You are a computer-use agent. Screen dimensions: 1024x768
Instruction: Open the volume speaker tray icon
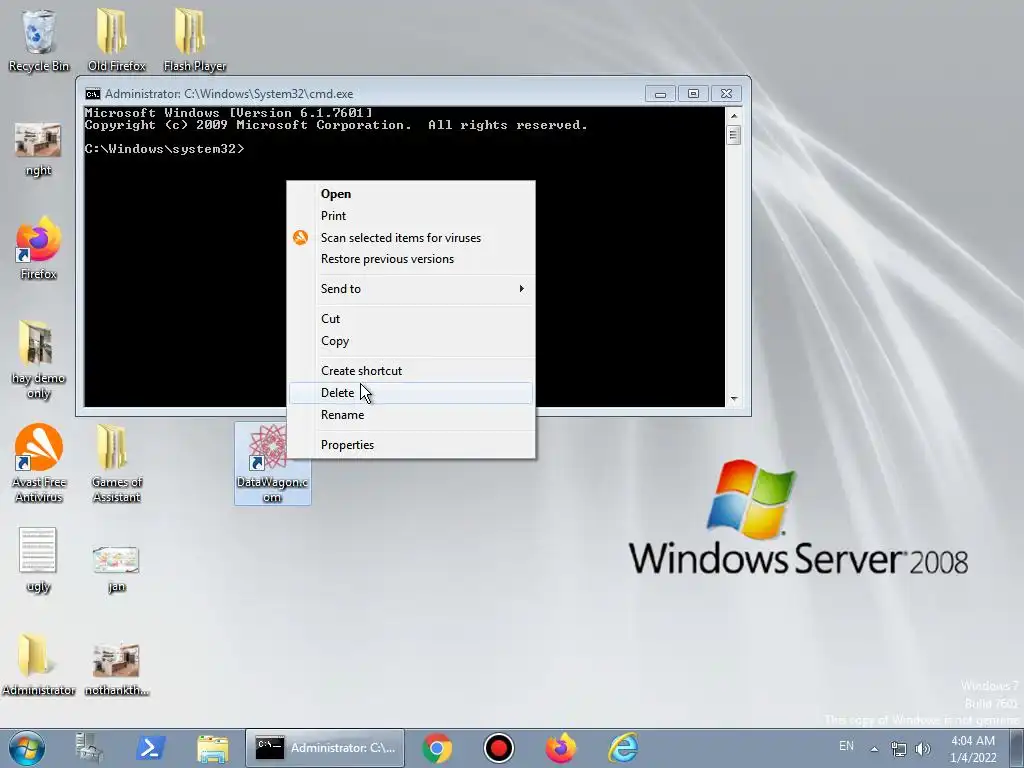click(923, 749)
